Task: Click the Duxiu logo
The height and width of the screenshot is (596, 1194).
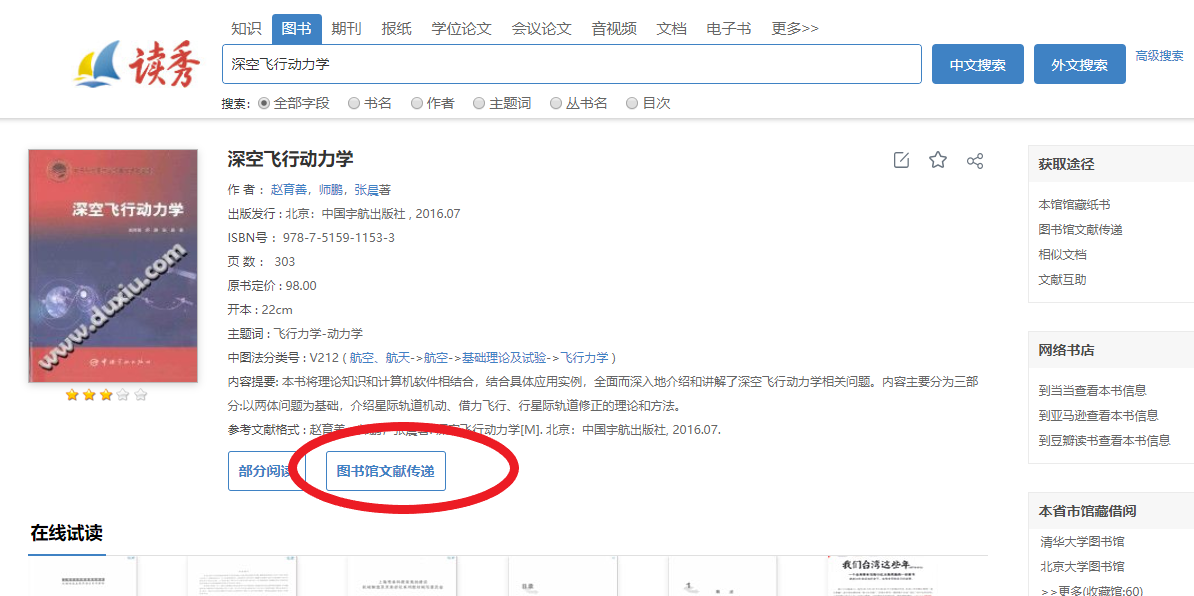Action: click(x=137, y=65)
